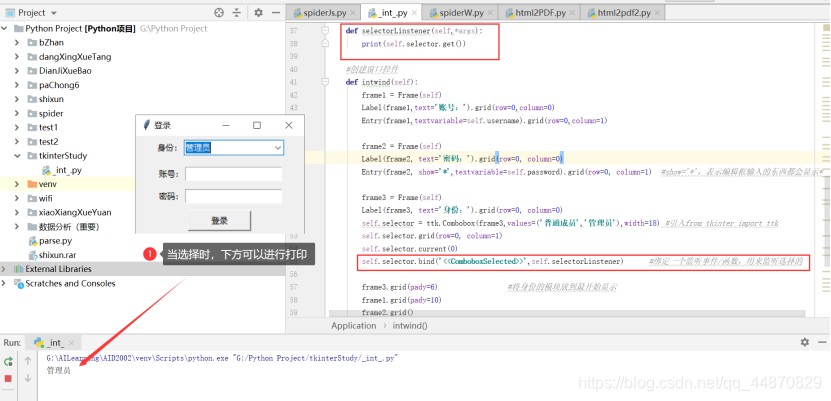Expand External Libraries node
Viewport: 831px width, 401px height.
click(x=5, y=269)
